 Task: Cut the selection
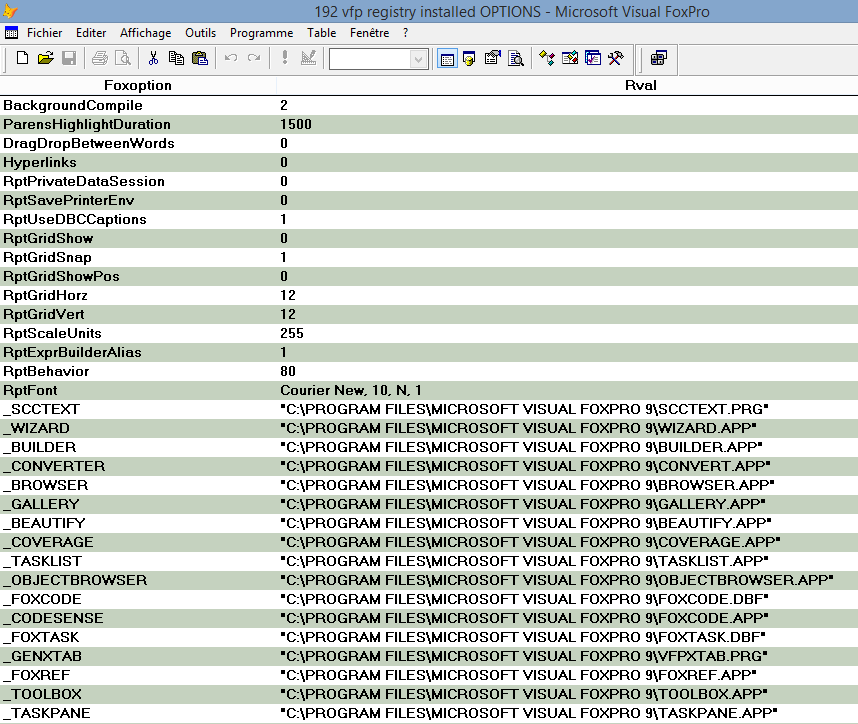click(x=155, y=58)
